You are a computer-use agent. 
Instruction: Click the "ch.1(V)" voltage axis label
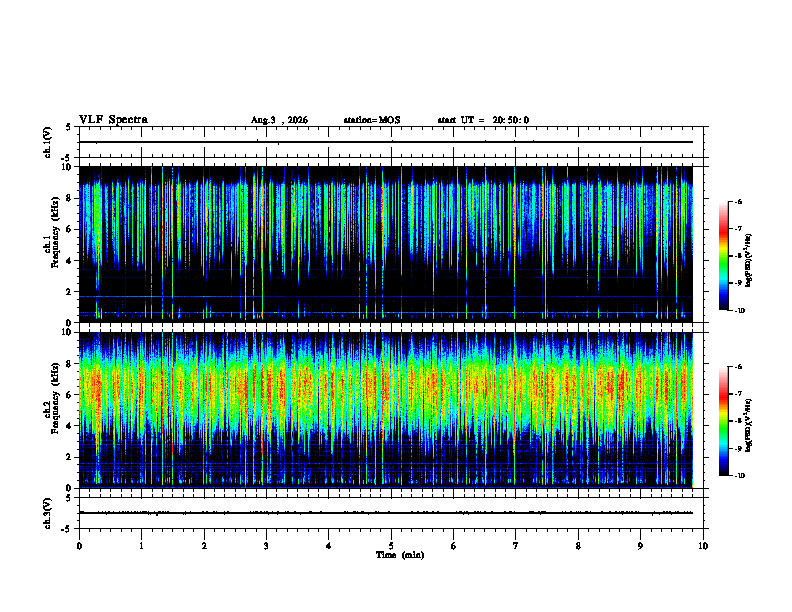47,142
